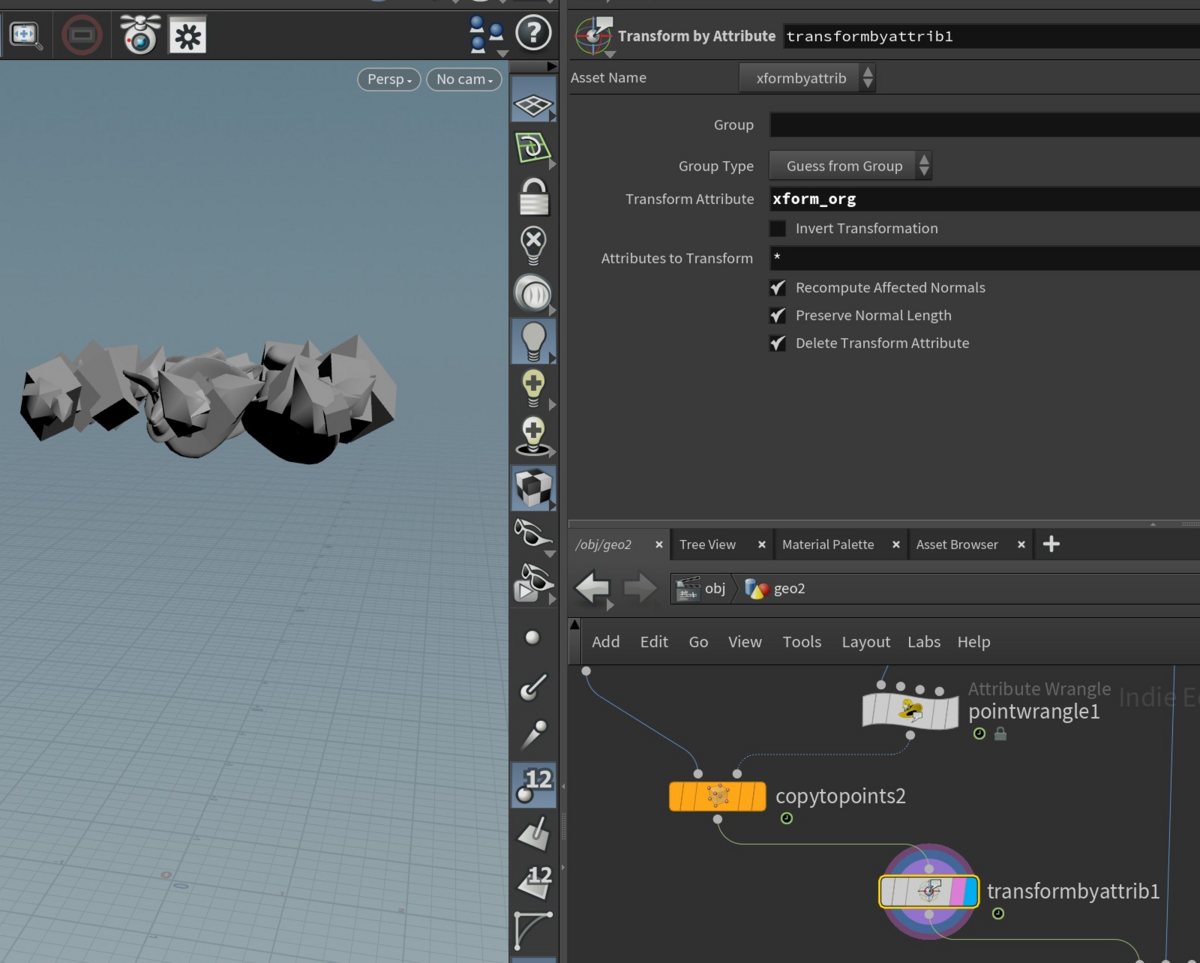Toggle the padlock lock-camera icon

coord(533,196)
